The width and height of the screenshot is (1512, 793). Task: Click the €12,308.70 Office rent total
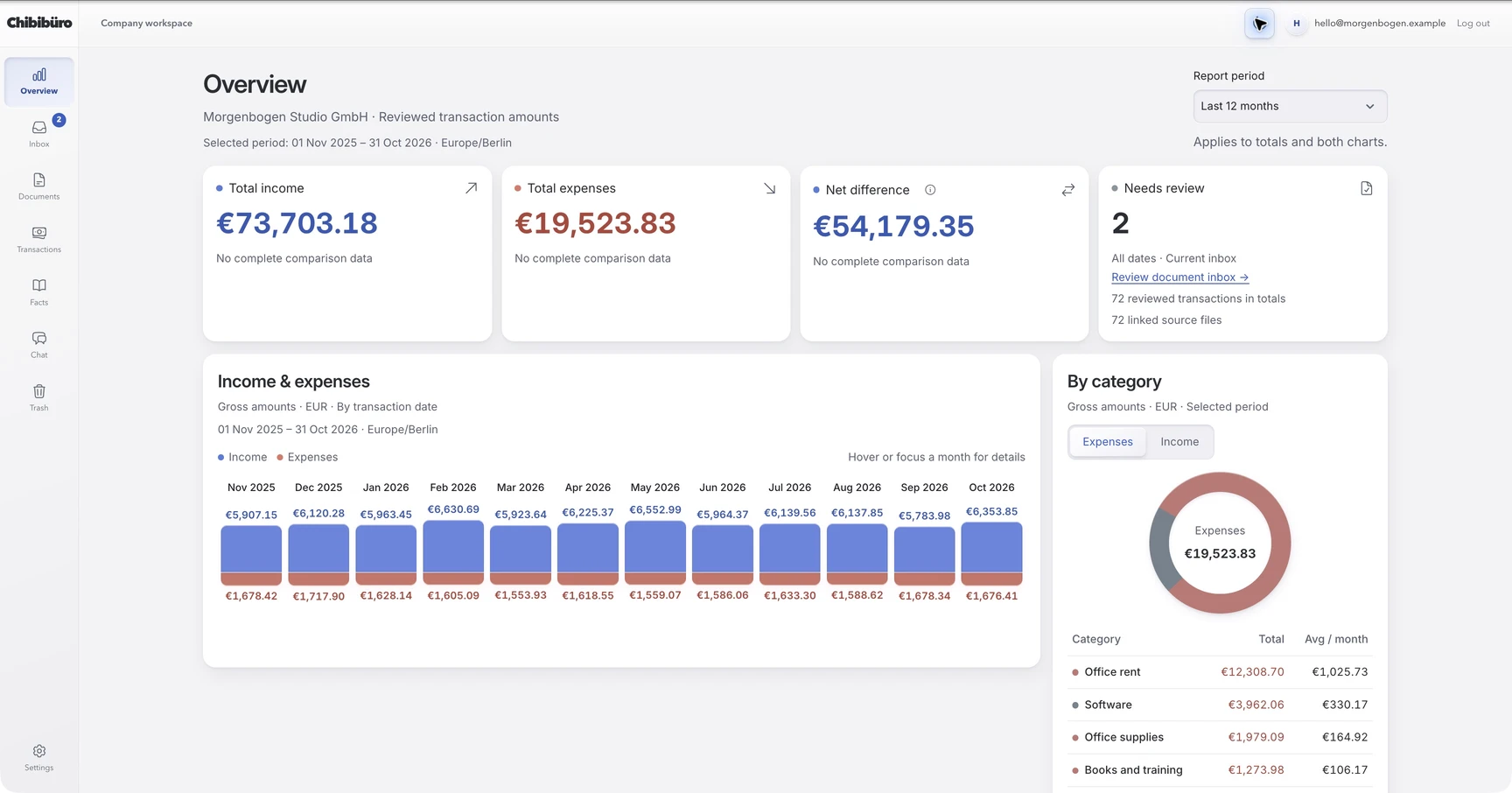click(x=1252, y=672)
